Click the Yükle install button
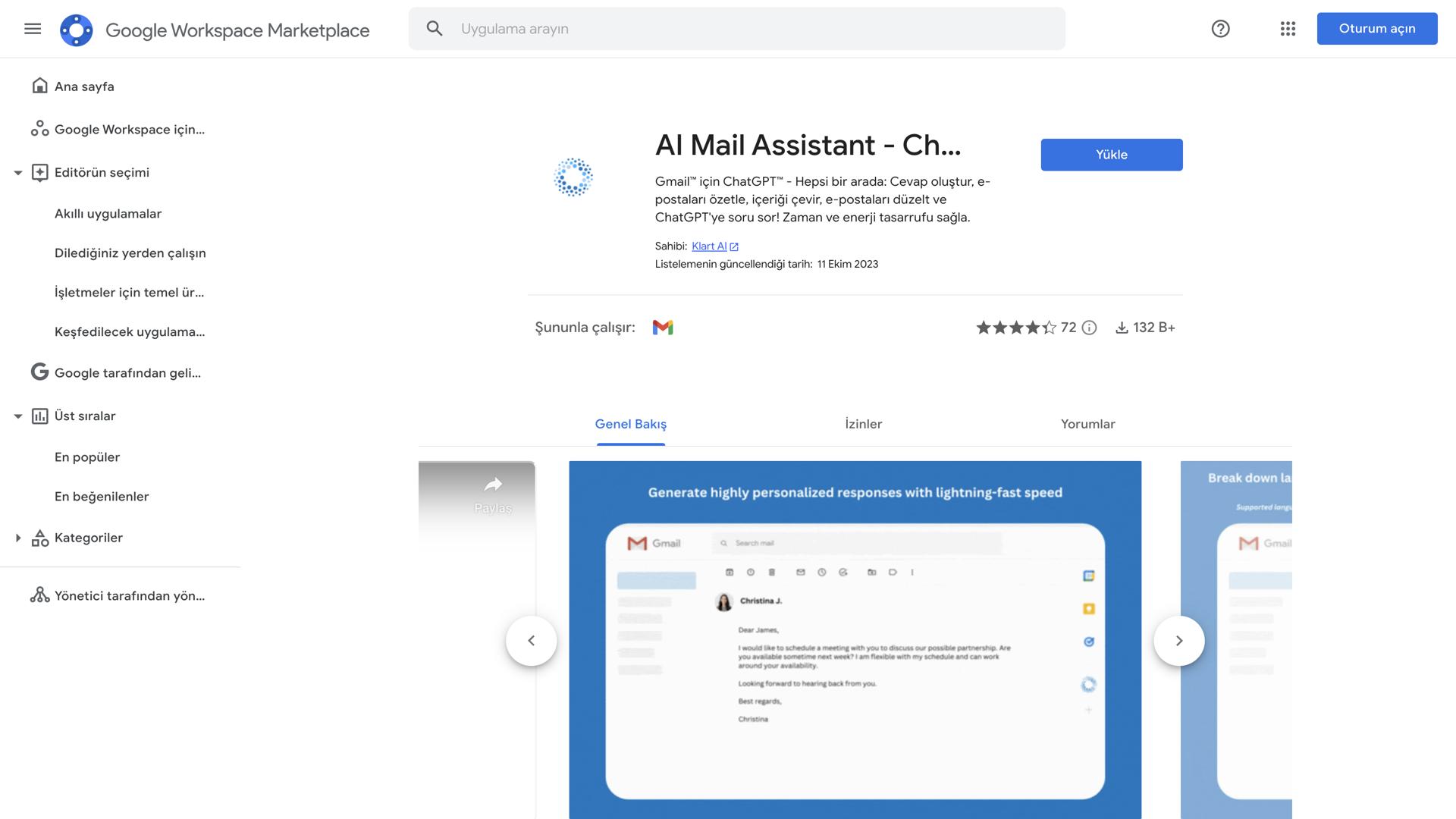The height and width of the screenshot is (819, 1456). 1111,154
